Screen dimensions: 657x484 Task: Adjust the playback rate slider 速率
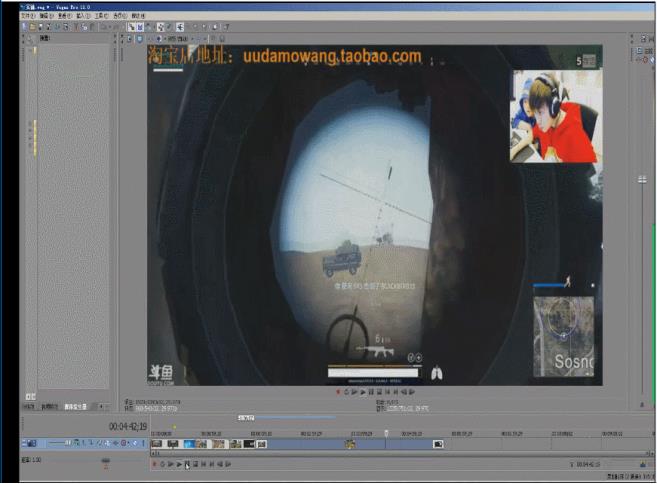tap(106, 461)
